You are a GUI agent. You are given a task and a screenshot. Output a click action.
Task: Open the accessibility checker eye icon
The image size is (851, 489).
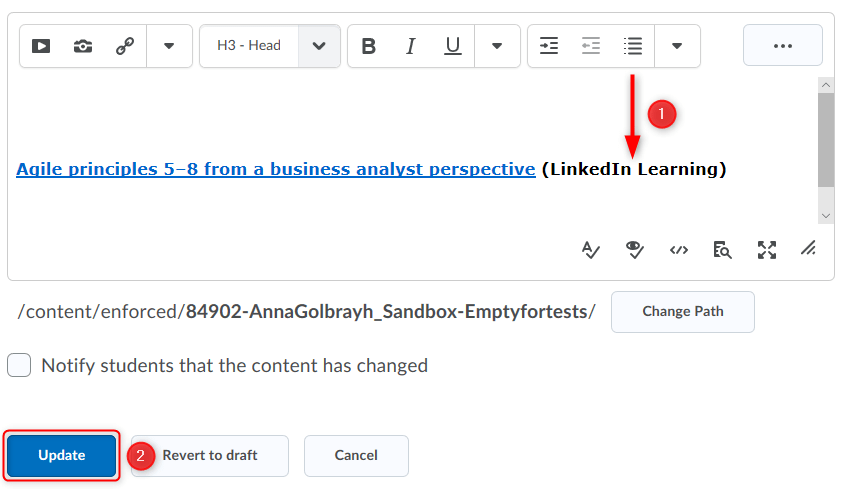click(635, 250)
